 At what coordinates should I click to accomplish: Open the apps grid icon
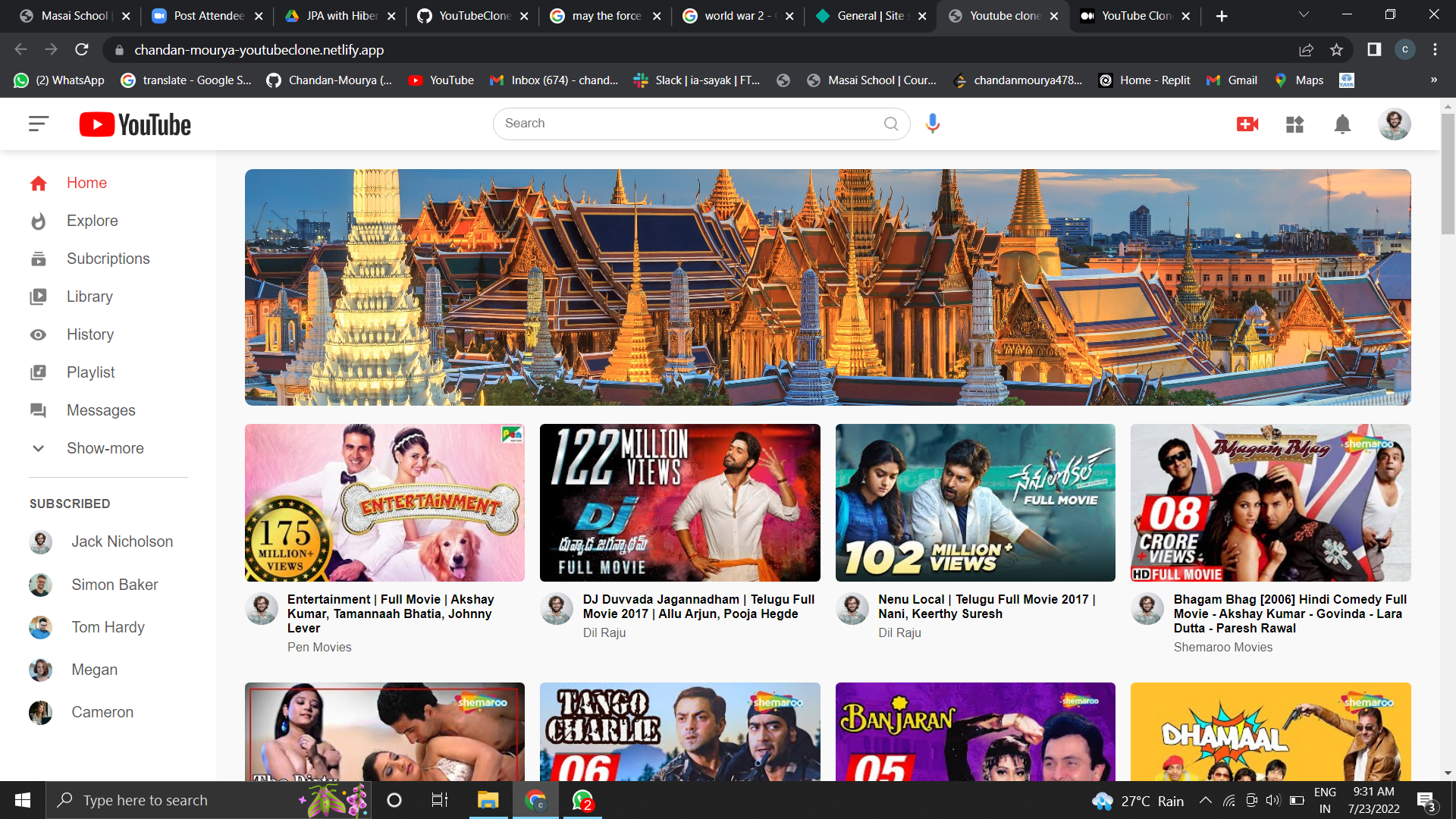tap(1295, 124)
